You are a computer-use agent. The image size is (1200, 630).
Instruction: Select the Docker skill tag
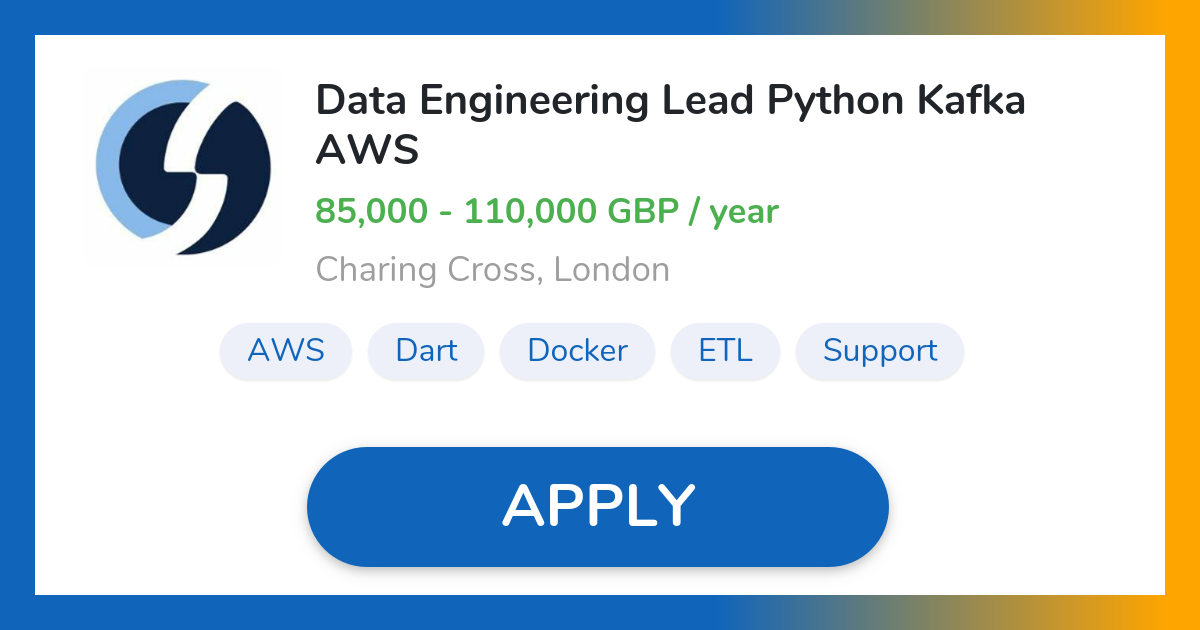point(577,351)
